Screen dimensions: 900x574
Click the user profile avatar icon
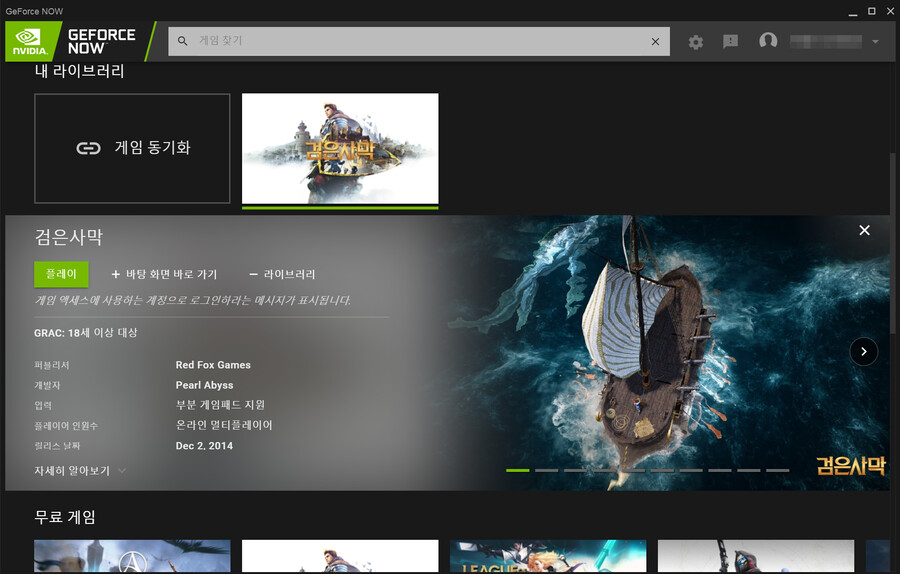(x=768, y=41)
